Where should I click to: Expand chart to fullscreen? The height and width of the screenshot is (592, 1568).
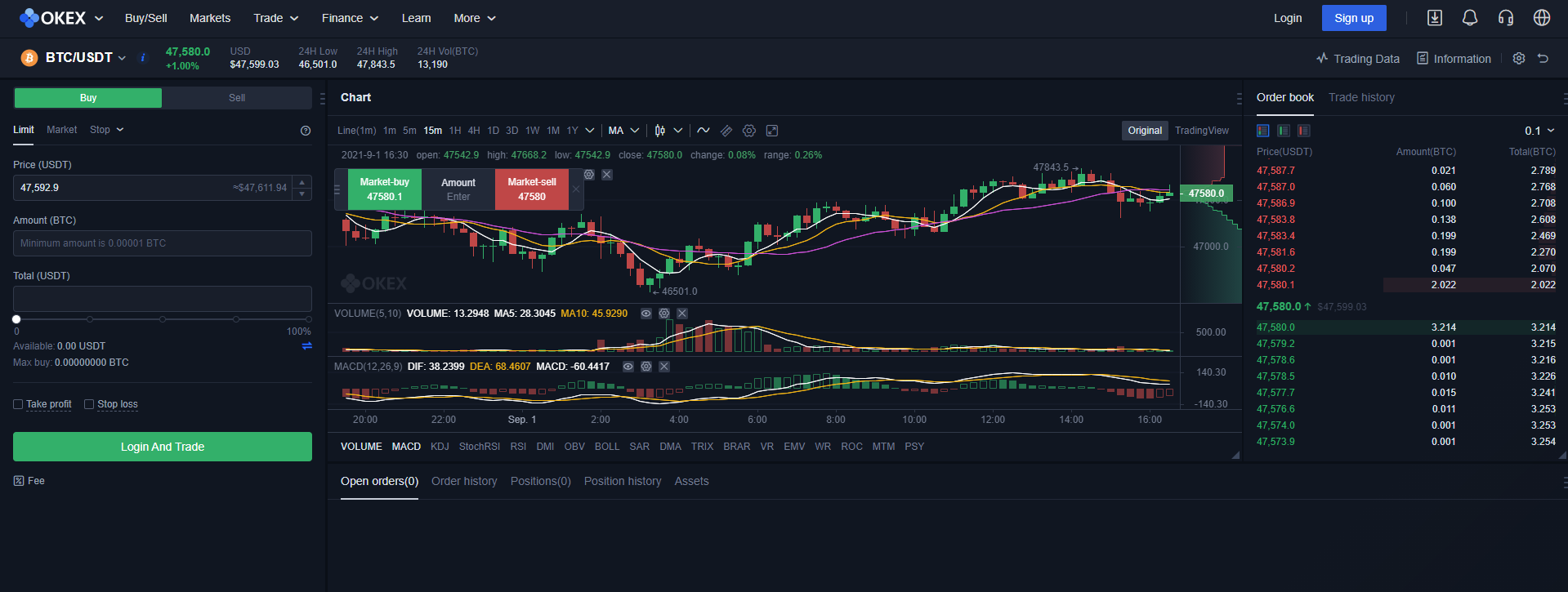[x=772, y=131]
